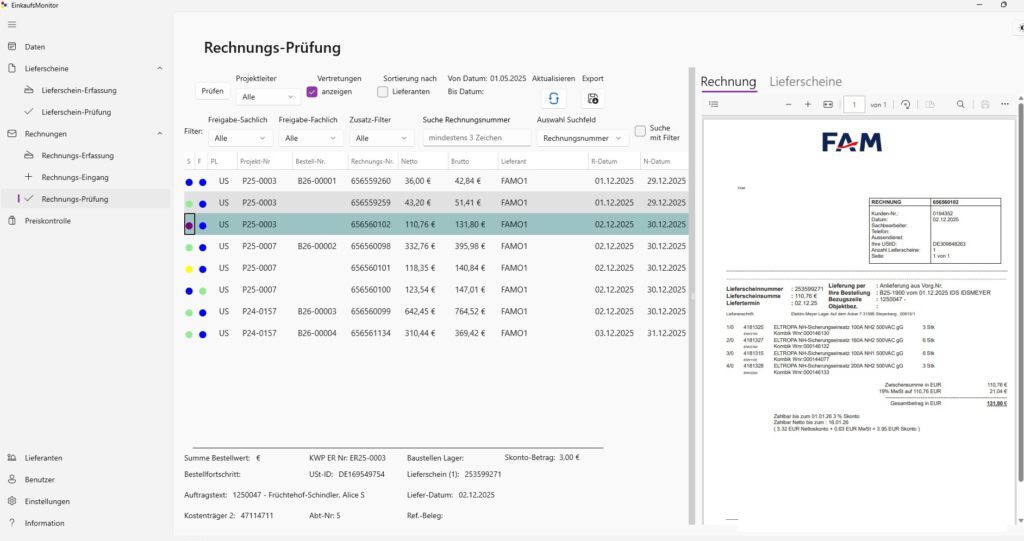Click the Lieferschein-Prüfung checkmark icon

29,112
